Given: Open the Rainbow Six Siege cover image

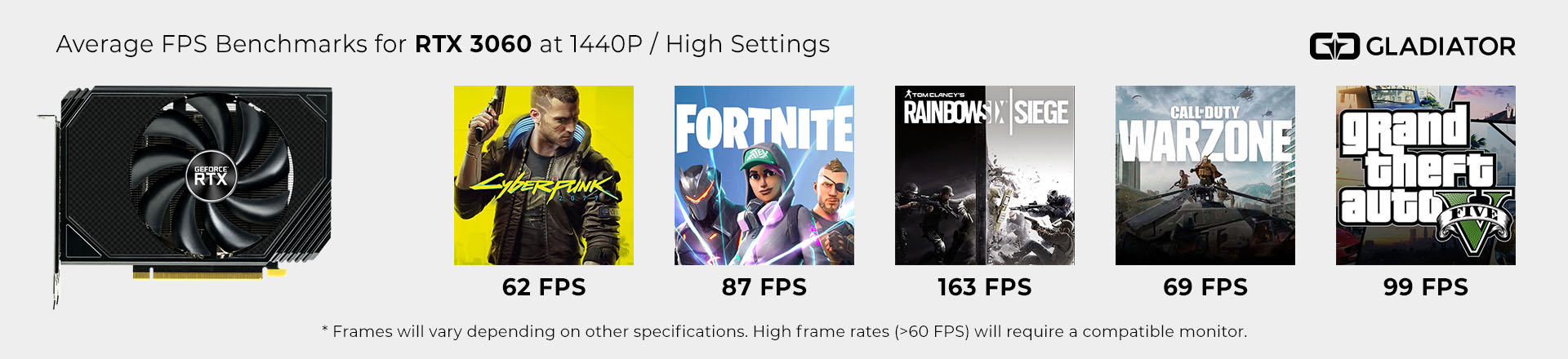Looking at the screenshot, I should (985, 175).
